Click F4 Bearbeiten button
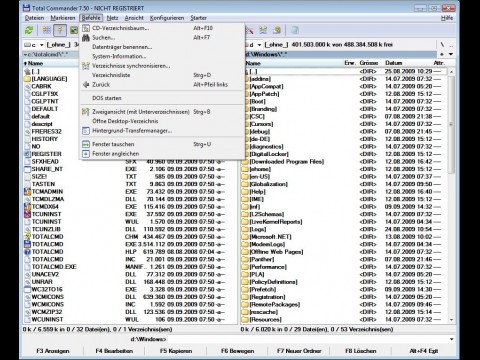This screenshot has height=360, width=480. point(114,351)
